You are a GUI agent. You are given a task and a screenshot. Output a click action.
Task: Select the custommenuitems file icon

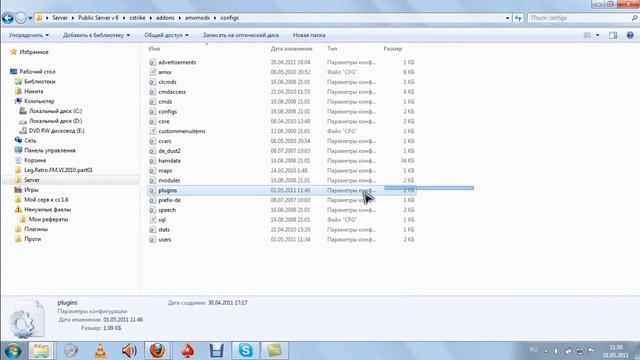coord(152,131)
